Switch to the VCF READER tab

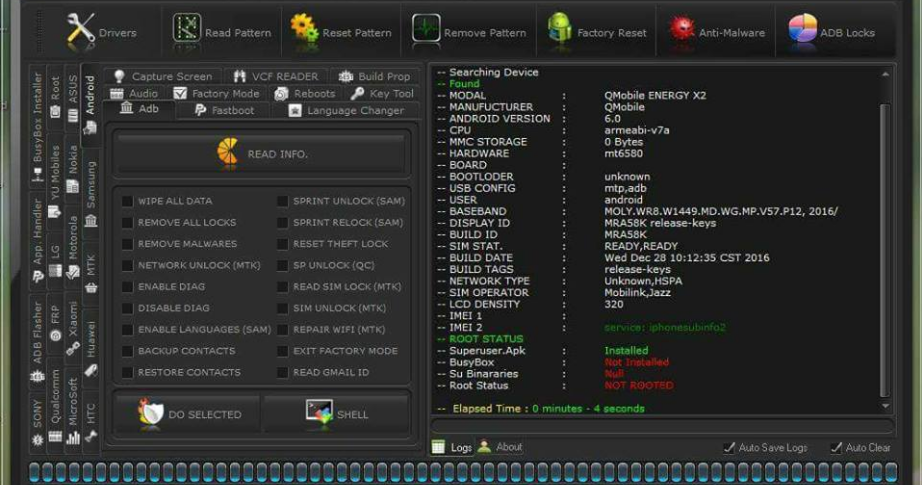276,76
